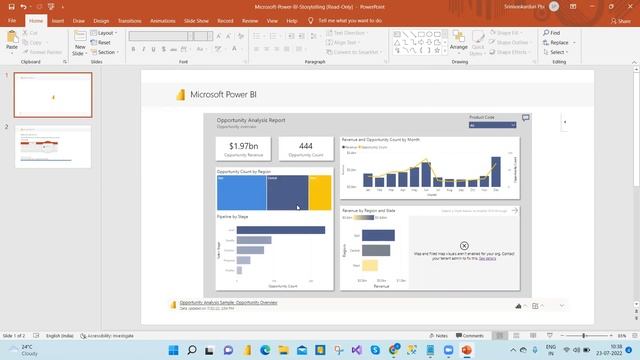Open the Arrange dropdown
The width and height of the screenshot is (640, 360).
pyautogui.click(x=459, y=47)
